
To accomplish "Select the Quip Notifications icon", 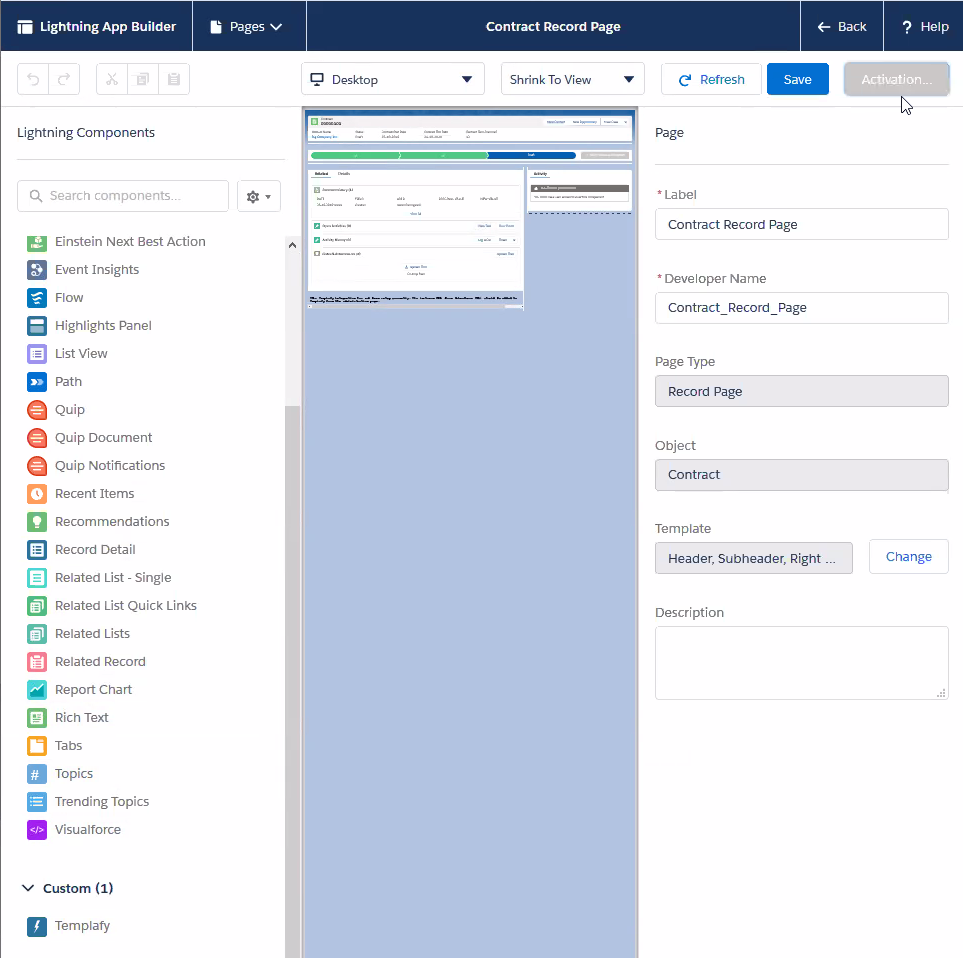I will (x=37, y=465).
